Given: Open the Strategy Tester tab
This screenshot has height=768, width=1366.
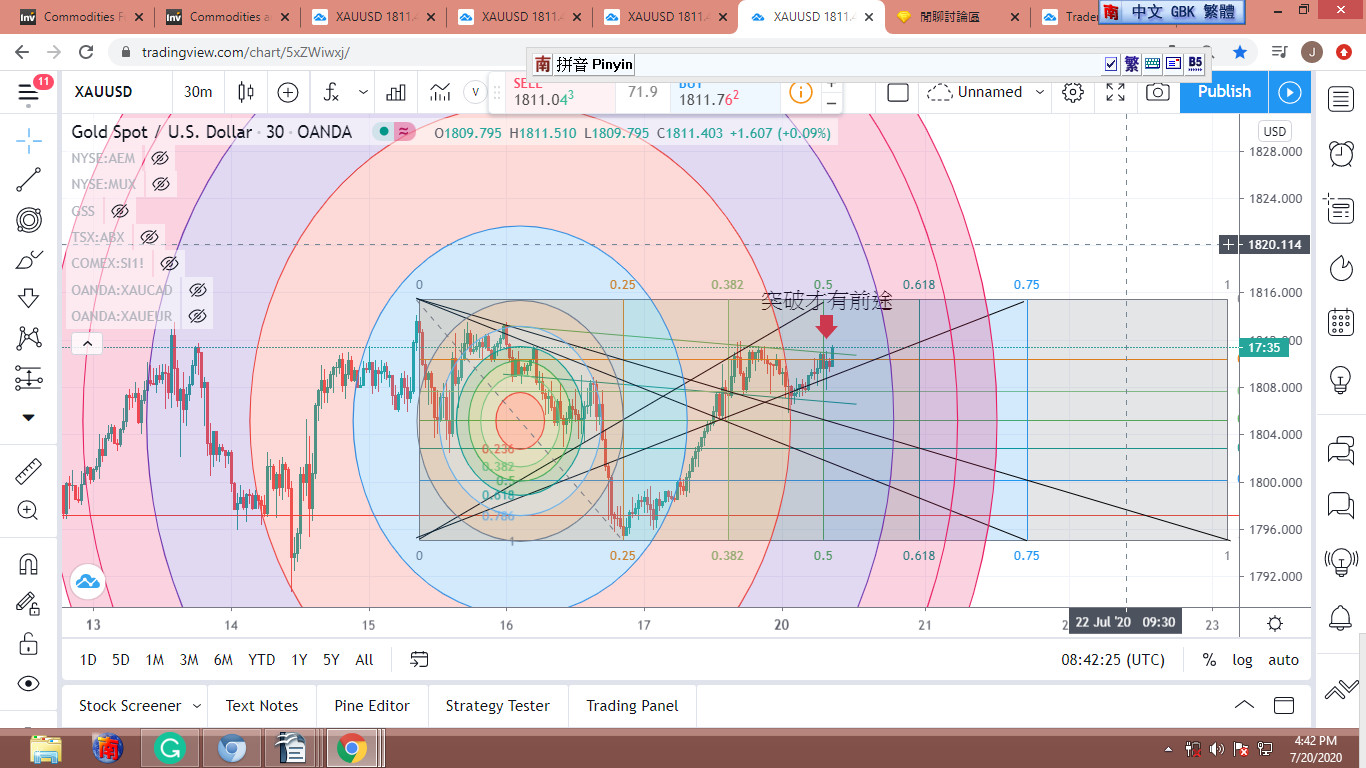Looking at the screenshot, I should 497,706.
